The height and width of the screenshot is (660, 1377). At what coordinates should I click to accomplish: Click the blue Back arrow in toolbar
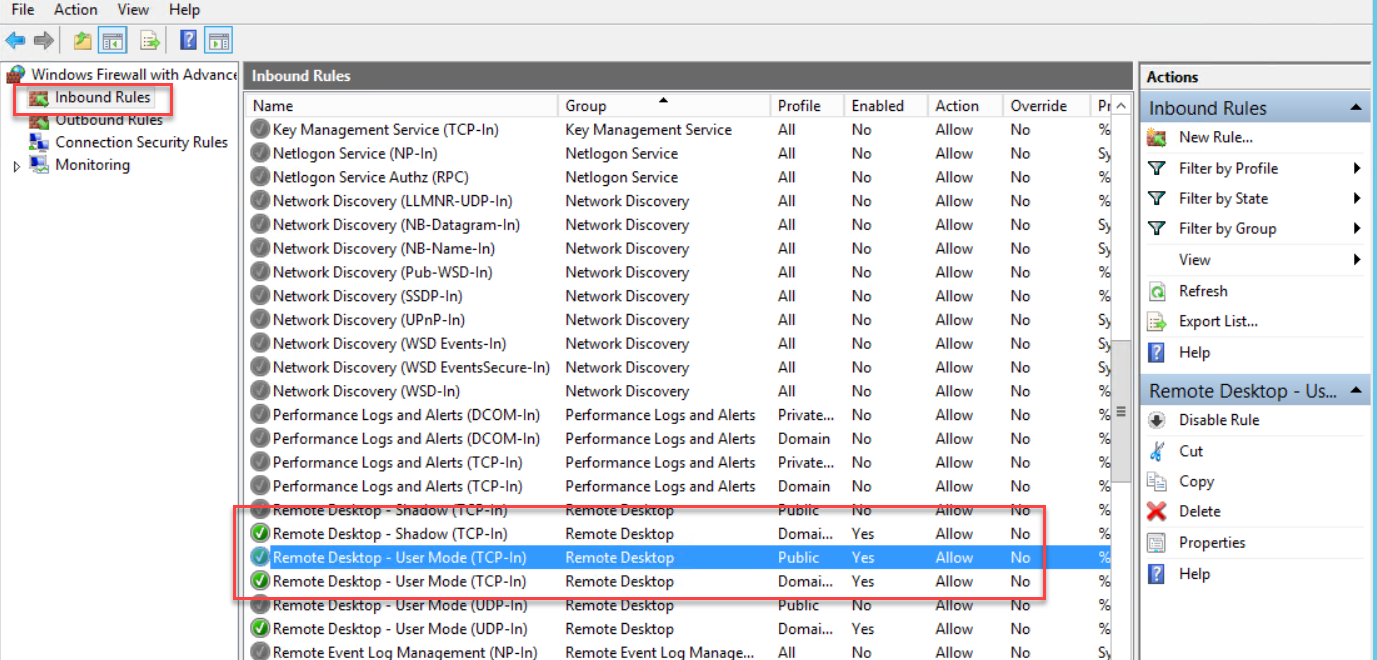coord(15,41)
